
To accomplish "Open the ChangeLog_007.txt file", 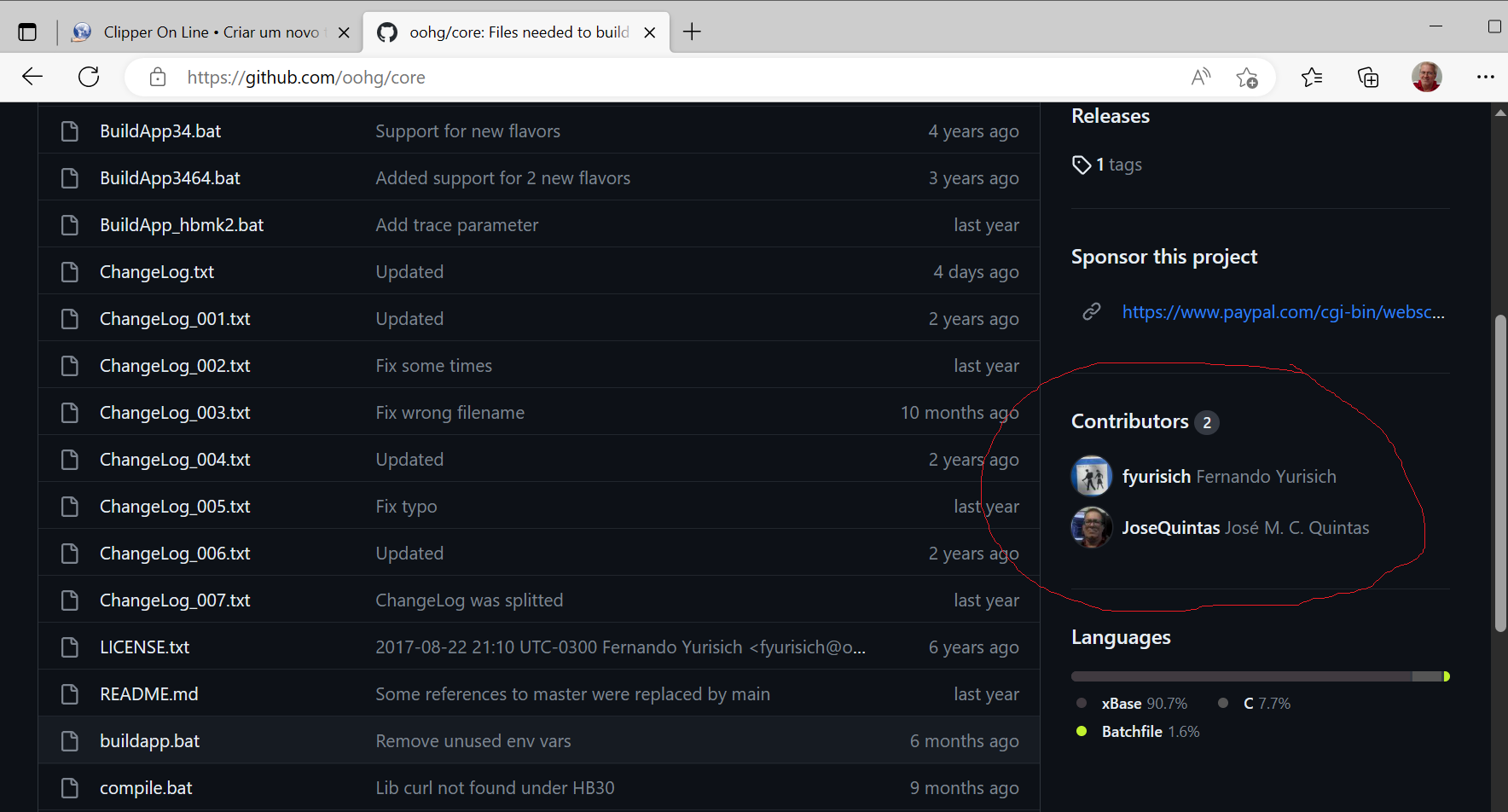I will click(175, 600).
